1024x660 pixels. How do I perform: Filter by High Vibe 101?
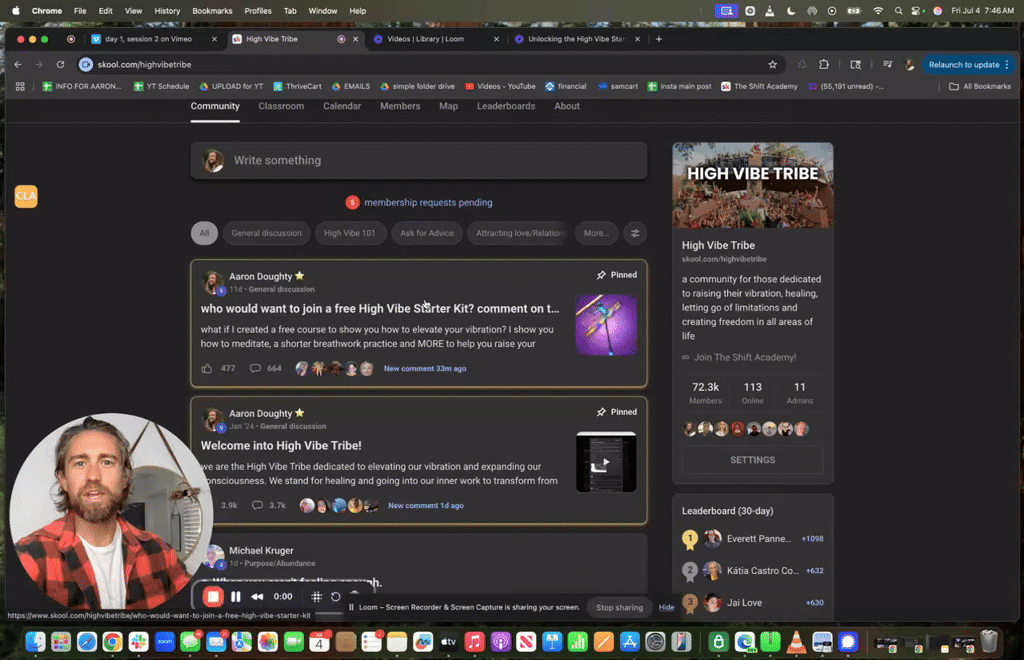(x=349, y=233)
